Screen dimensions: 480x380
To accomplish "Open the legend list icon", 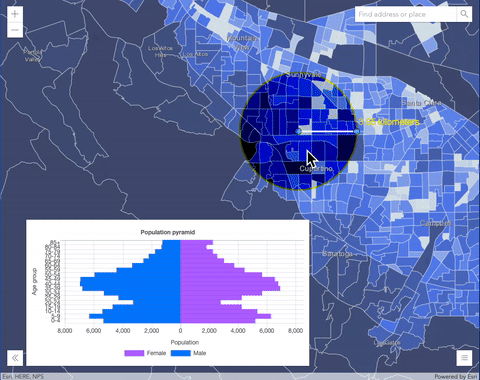I will coord(464,358).
